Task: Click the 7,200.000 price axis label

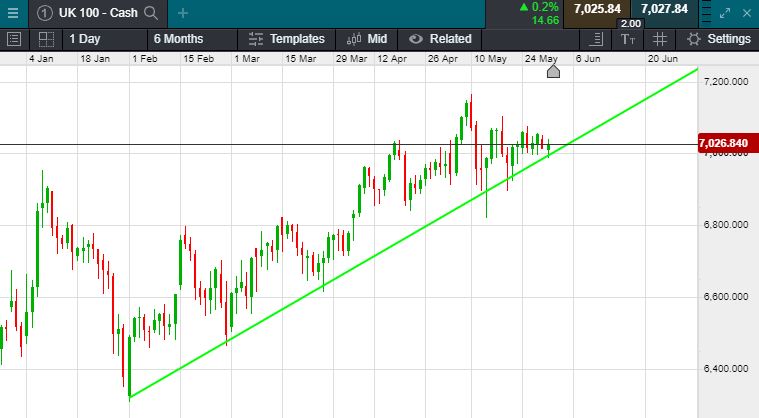Action: [726, 82]
